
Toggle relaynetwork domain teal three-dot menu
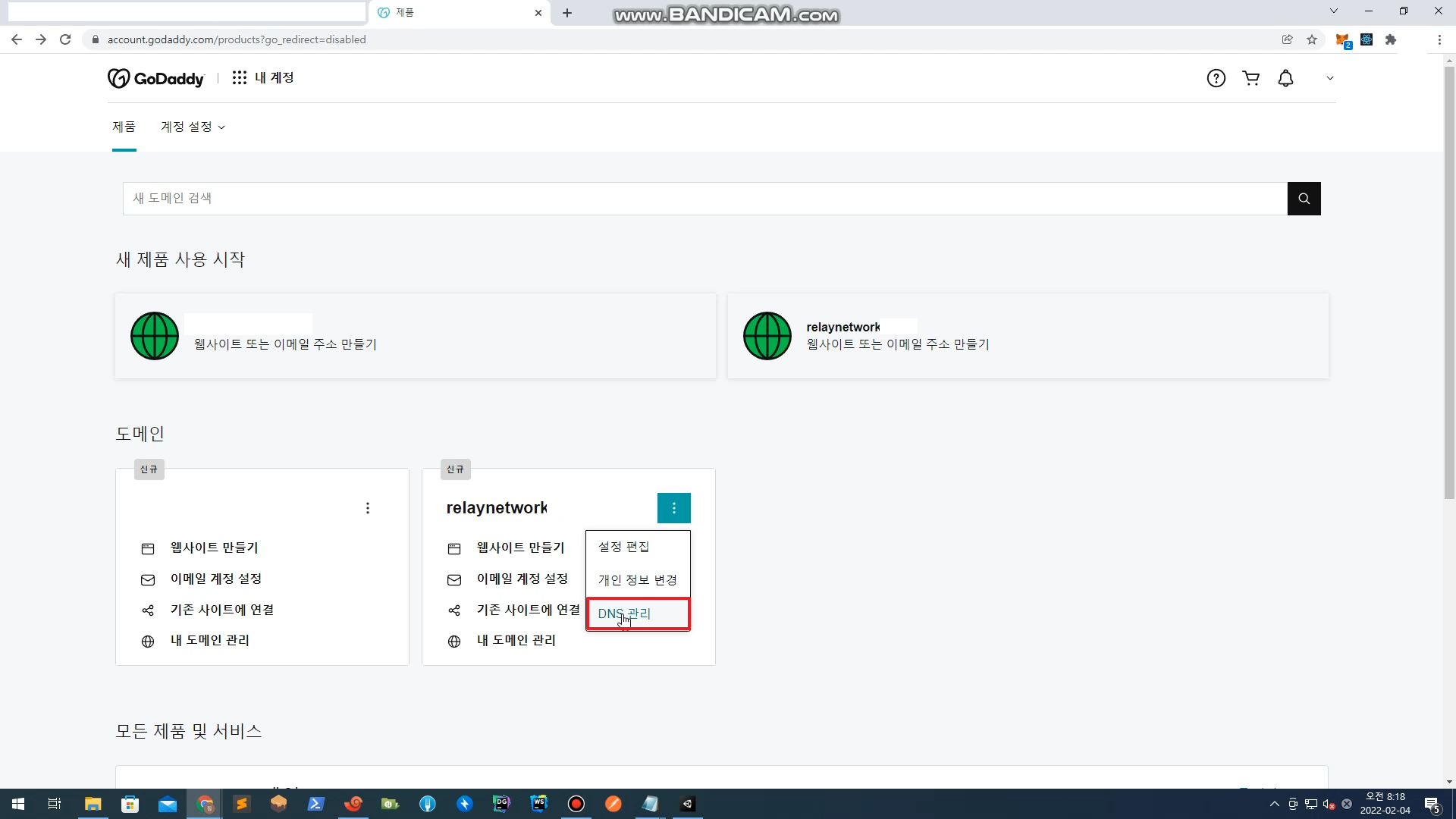pyautogui.click(x=673, y=508)
